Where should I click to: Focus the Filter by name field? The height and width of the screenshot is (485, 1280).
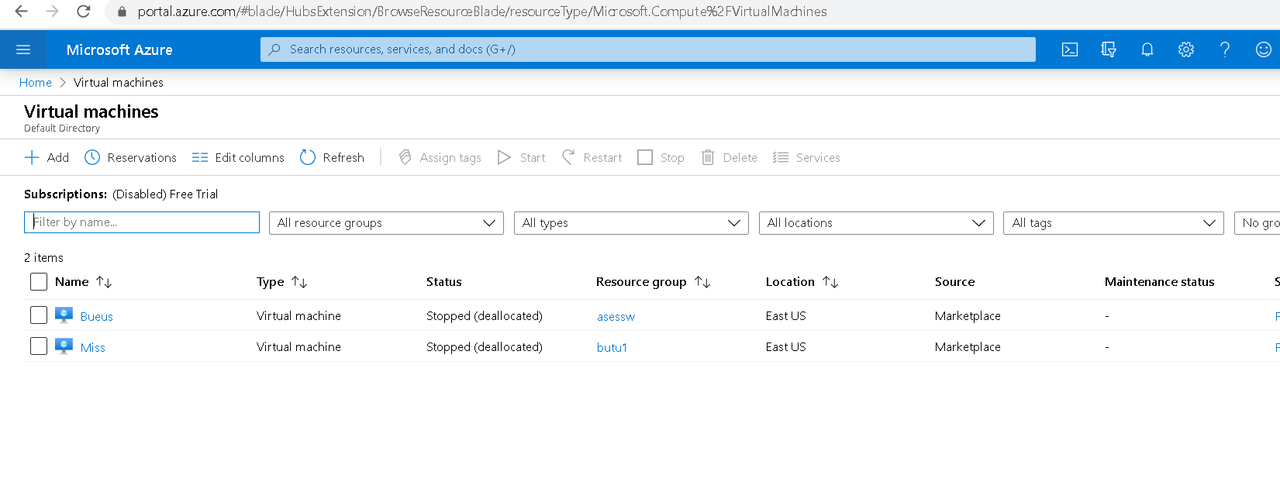pyautogui.click(x=142, y=222)
